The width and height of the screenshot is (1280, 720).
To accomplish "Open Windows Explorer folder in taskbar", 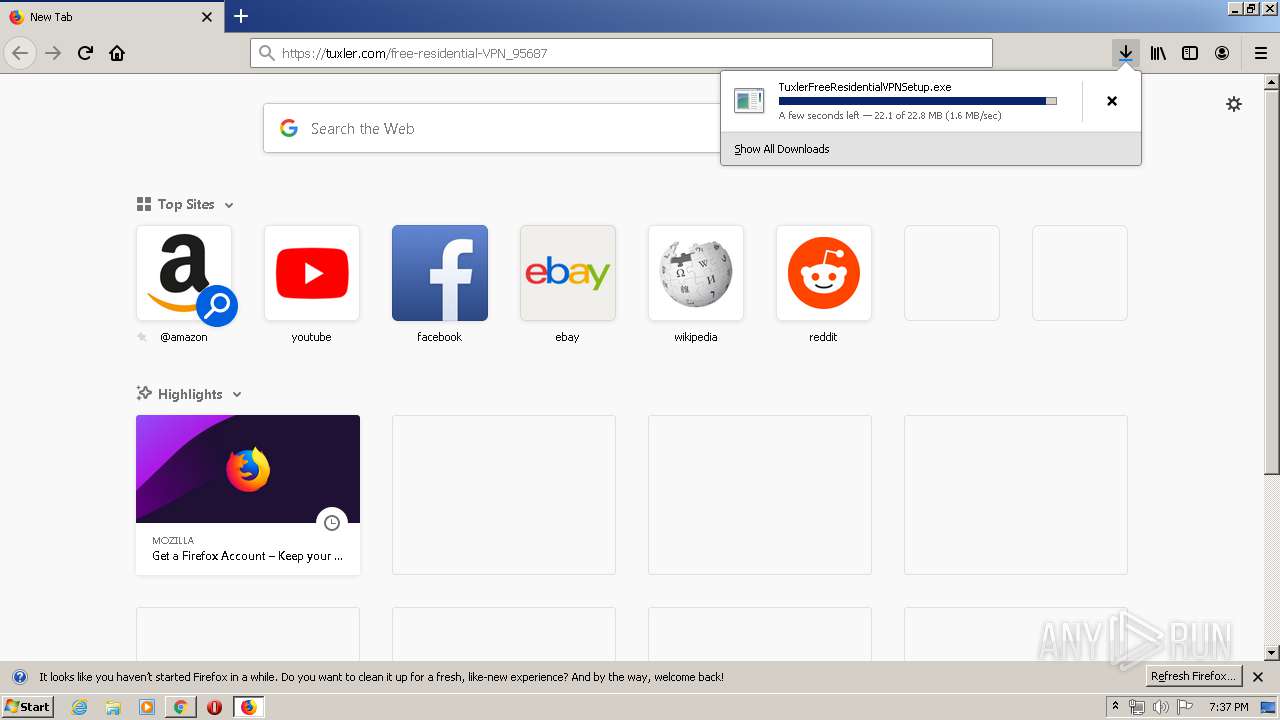I will tap(113, 707).
